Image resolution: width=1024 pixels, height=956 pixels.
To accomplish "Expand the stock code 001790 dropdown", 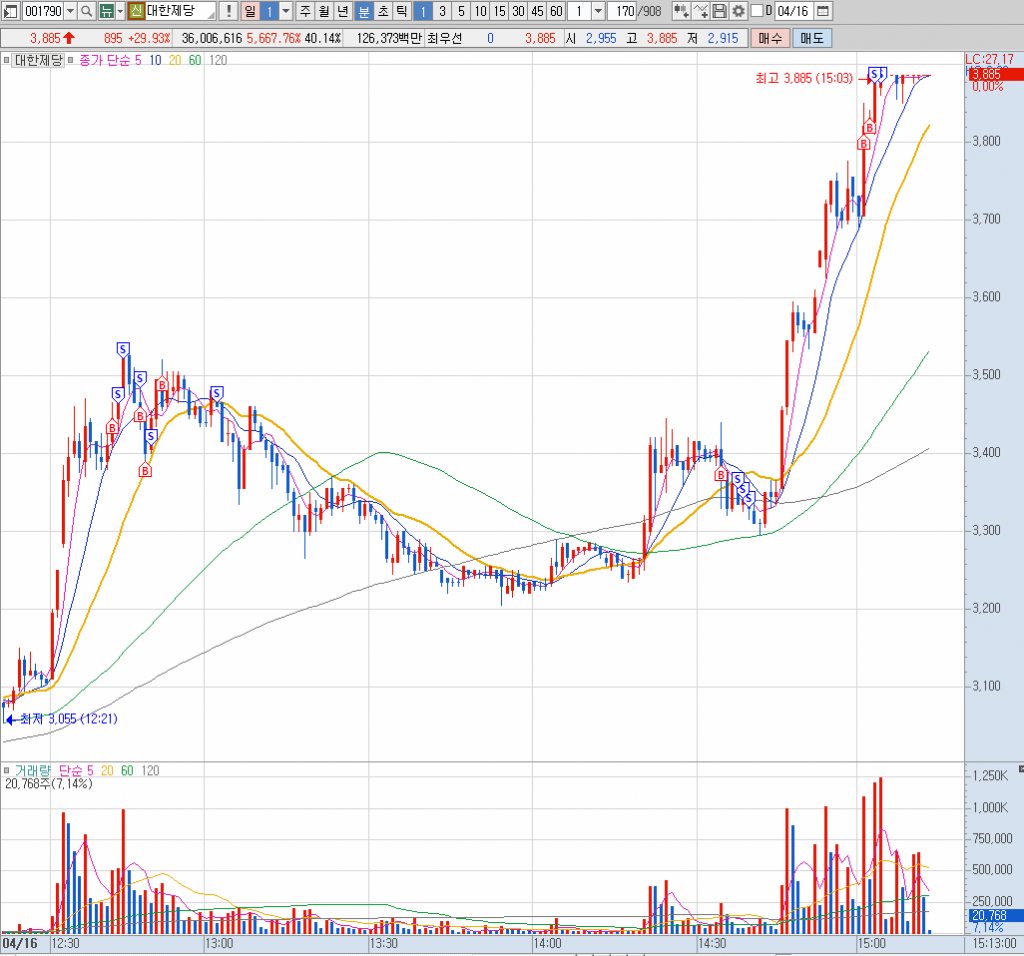I will [69, 11].
